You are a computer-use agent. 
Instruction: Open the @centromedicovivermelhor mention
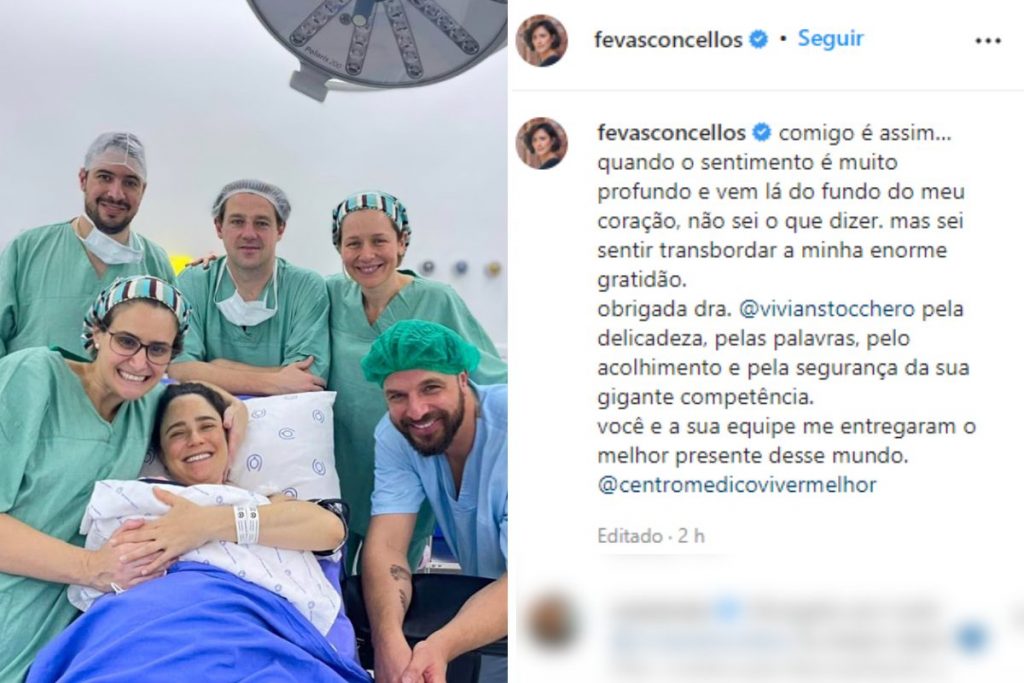[x=737, y=485]
